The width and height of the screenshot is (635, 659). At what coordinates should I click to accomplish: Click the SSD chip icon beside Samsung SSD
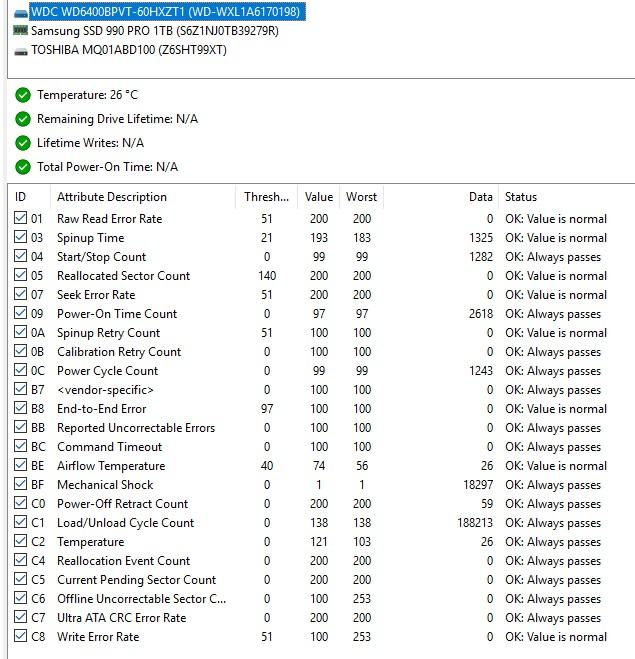point(21,30)
